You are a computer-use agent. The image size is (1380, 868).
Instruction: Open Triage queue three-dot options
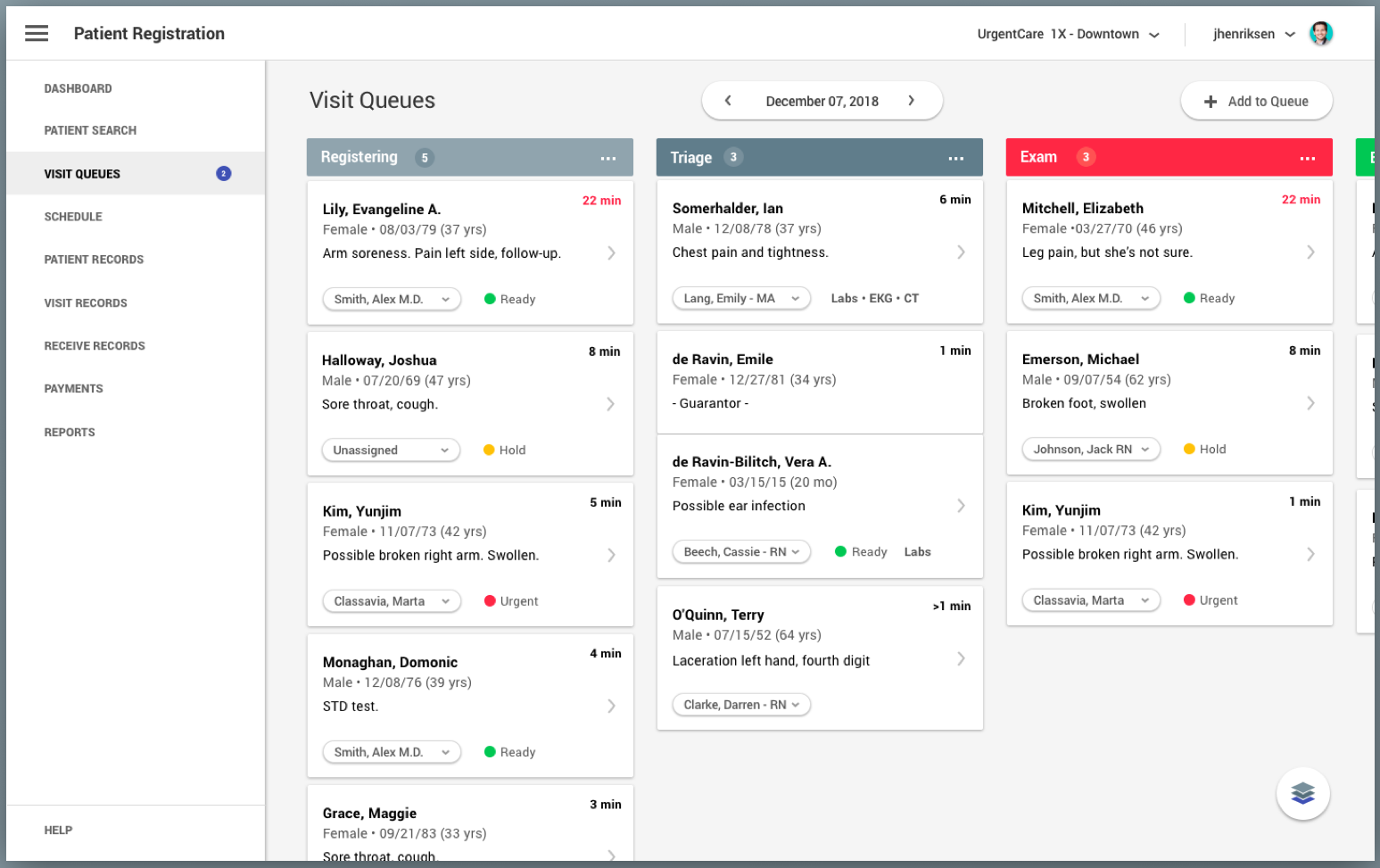point(955,158)
